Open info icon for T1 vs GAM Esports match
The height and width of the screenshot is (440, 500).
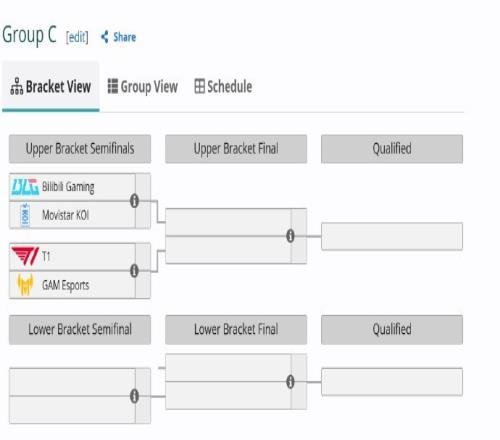(x=134, y=271)
